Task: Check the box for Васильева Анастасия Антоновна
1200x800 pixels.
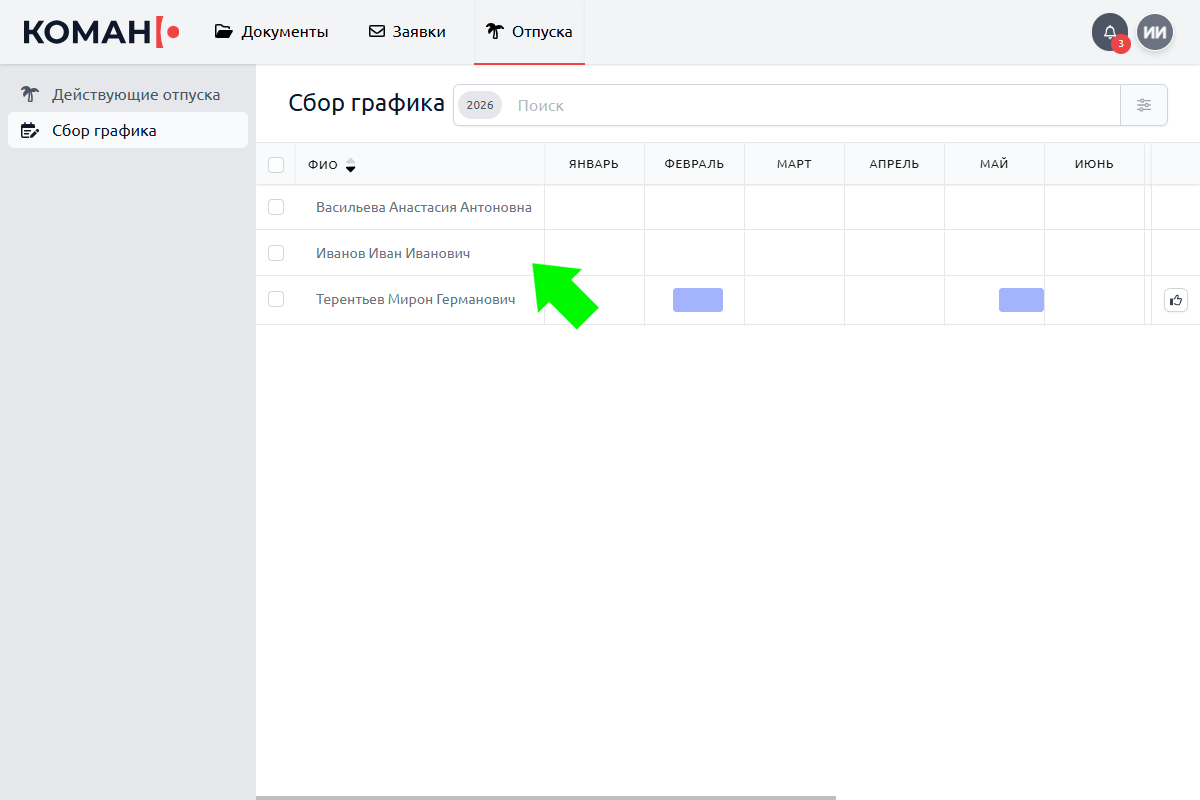Action: coord(276,207)
